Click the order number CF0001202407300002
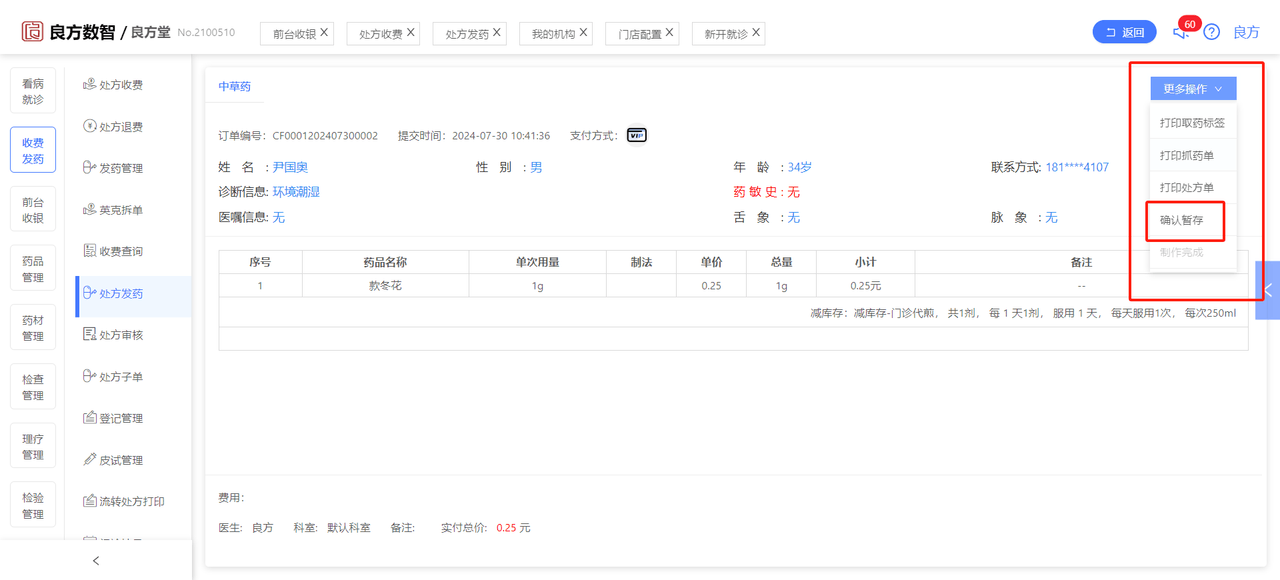The width and height of the screenshot is (1280, 580). click(325, 135)
